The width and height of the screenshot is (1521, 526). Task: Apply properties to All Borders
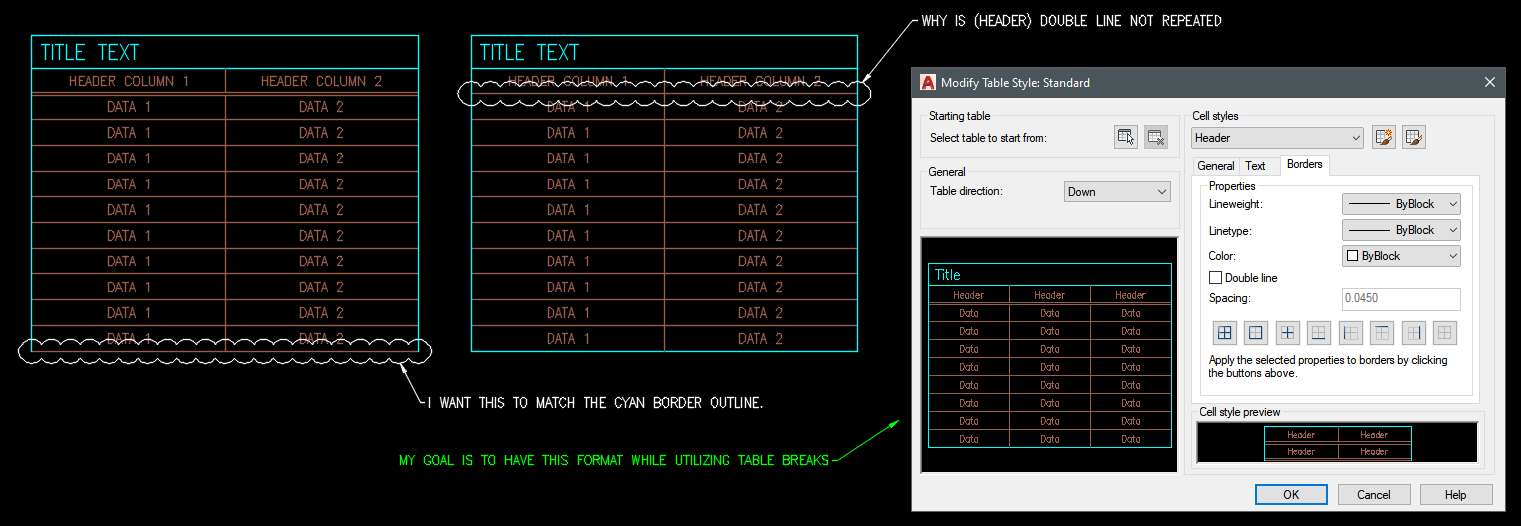1224,333
